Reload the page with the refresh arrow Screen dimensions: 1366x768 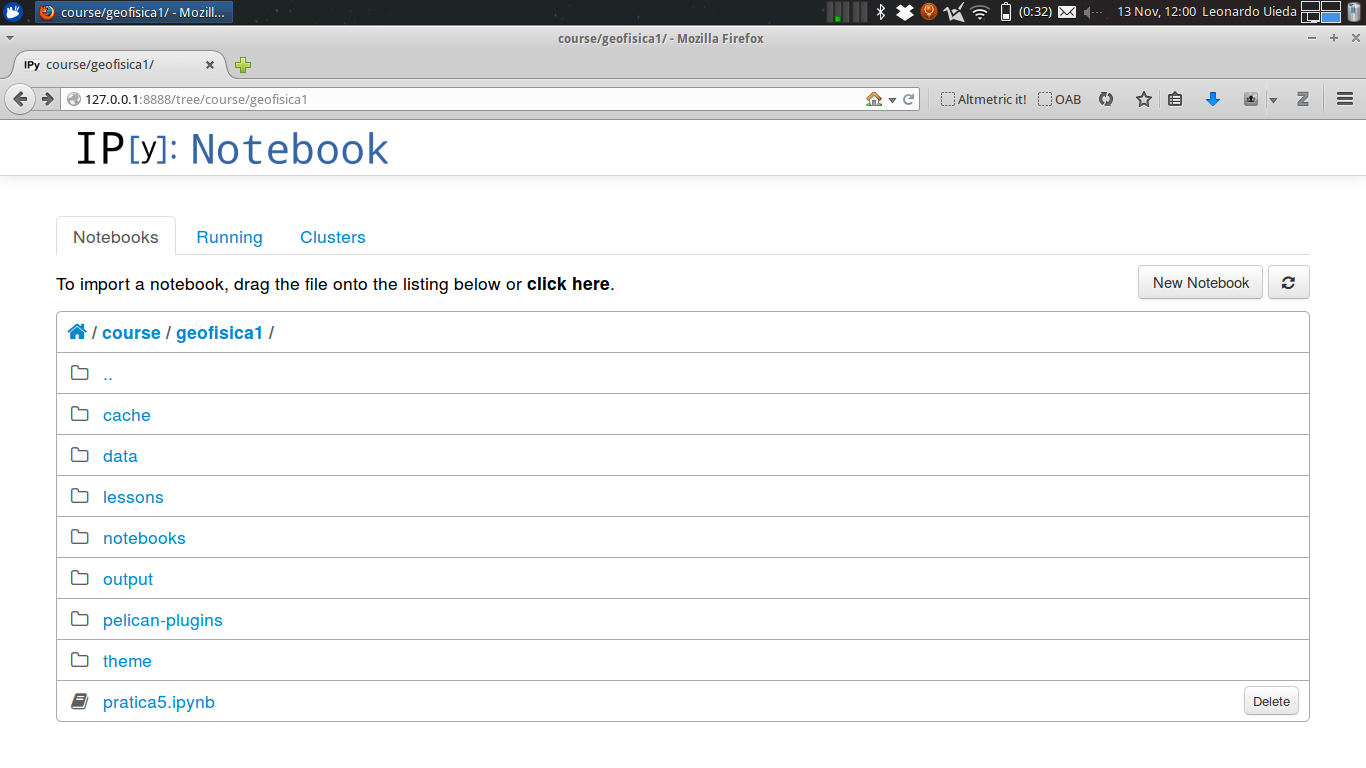pyautogui.click(x=909, y=99)
